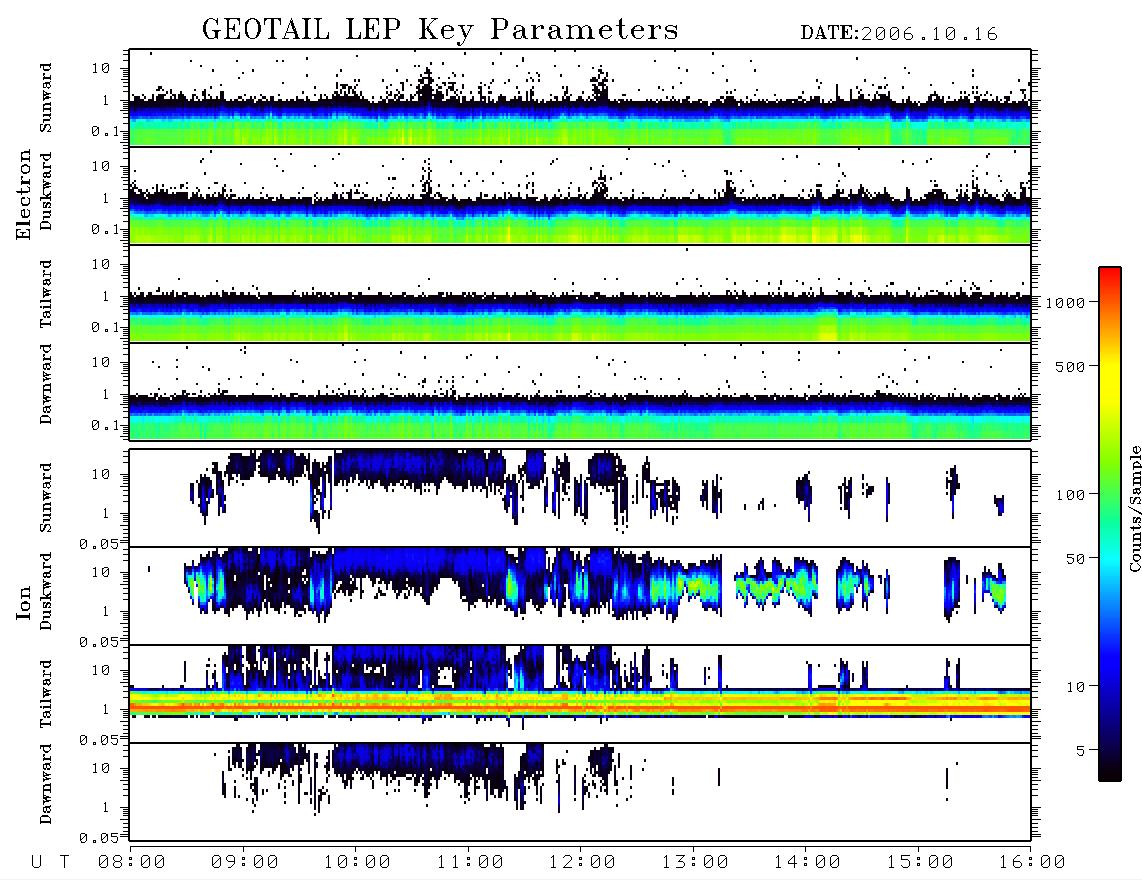
Task: Click the 09:00 time axis label
Action: [x=245, y=863]
